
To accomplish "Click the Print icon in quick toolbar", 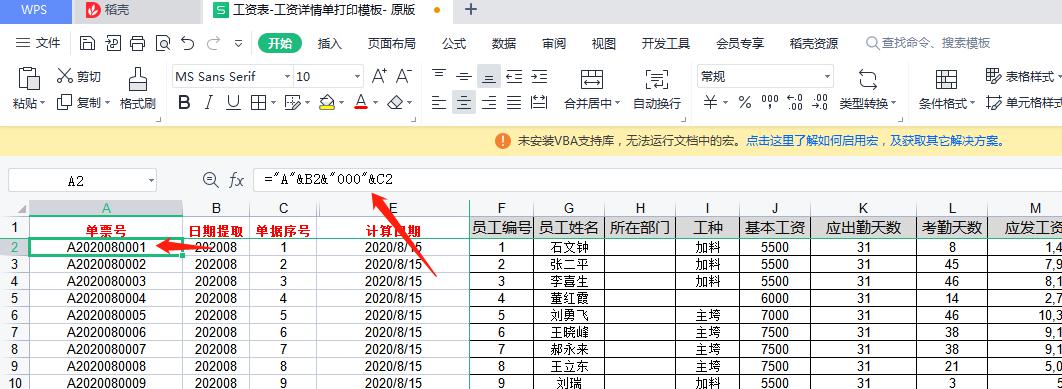I will click(x=137, y=43).
